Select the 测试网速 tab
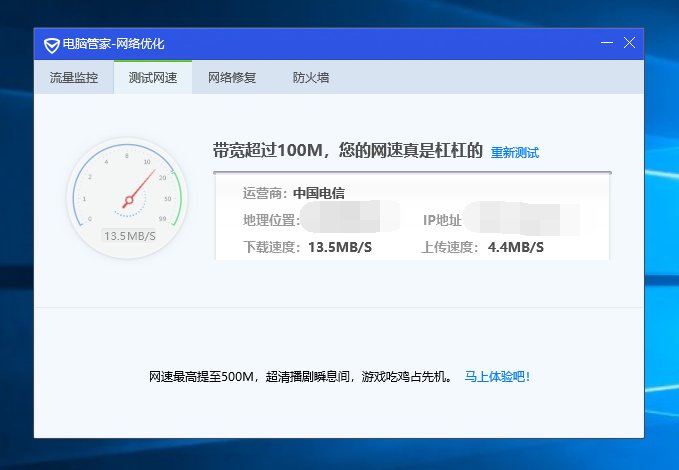The width and height of the screenshot is (679, 470). (x=153, y=78)
